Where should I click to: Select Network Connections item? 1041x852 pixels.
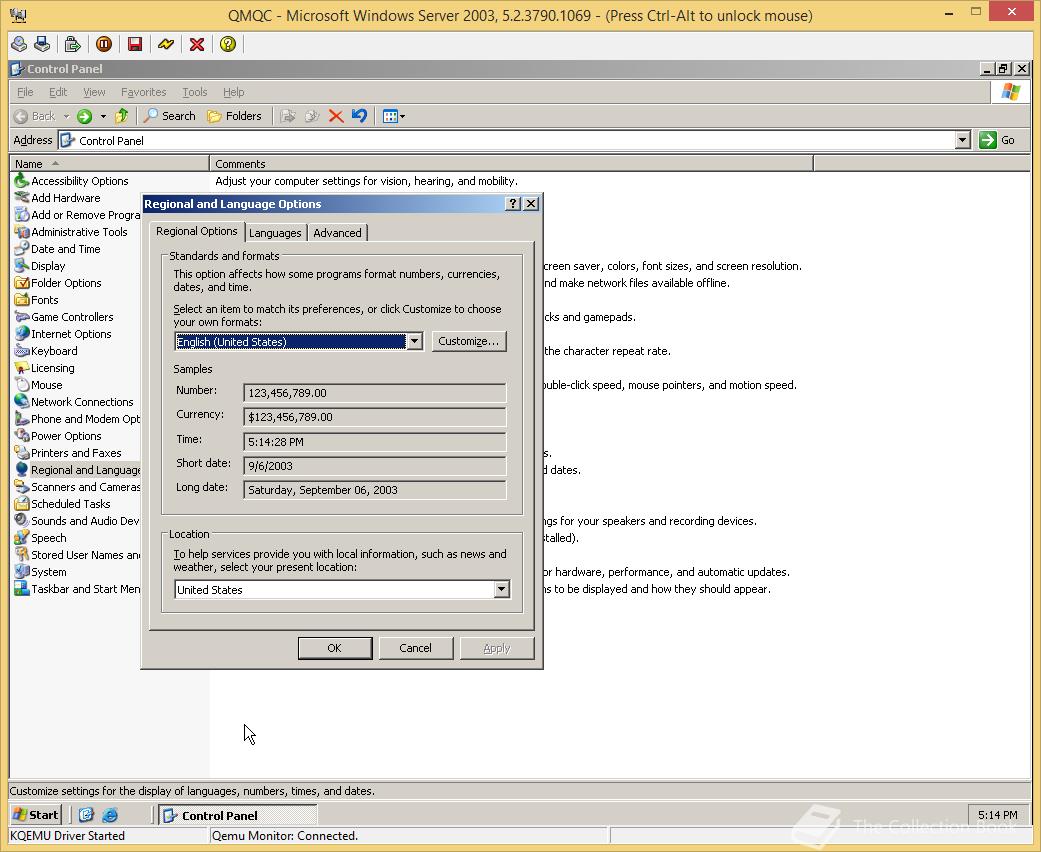[x=74, y=402]
